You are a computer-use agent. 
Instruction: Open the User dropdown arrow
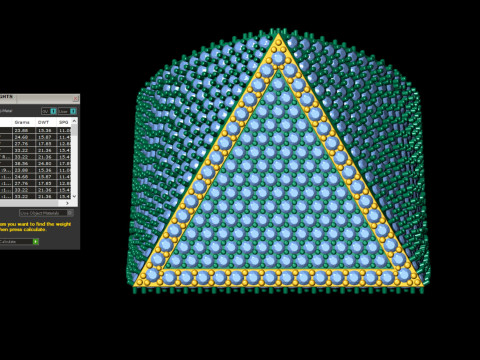click(x=73, y=111)
